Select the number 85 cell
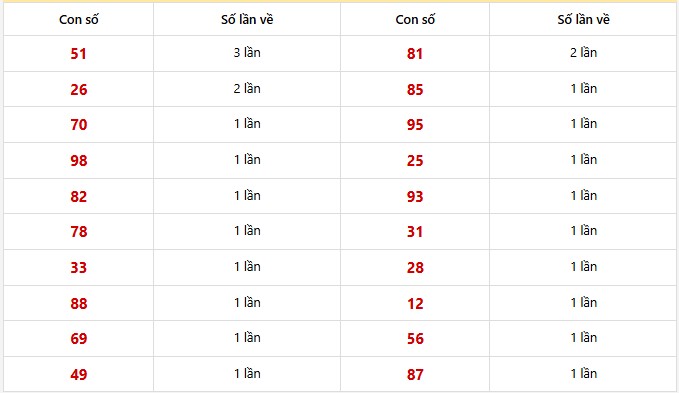Viewport: 679px width, 393px height. pos(415,90)
